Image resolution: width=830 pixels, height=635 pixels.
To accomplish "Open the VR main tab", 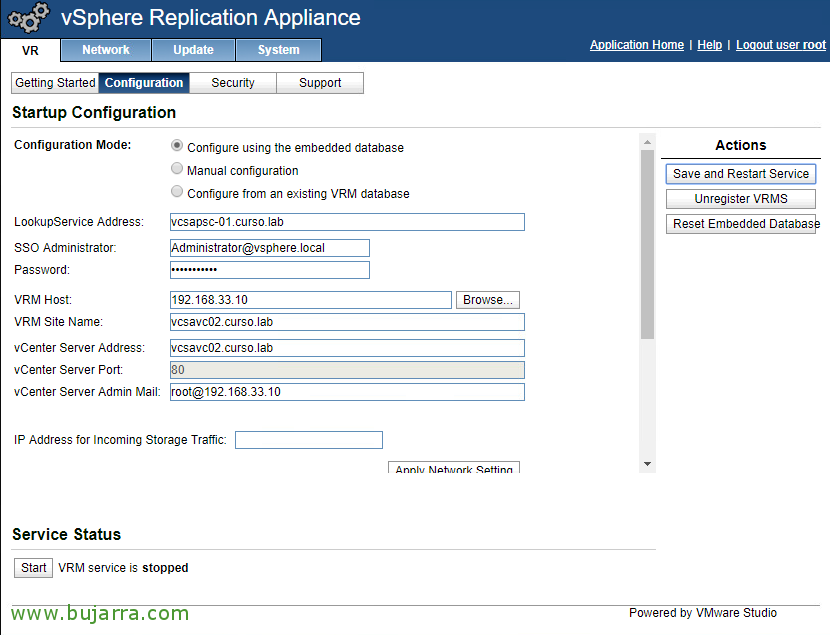I will (30, 50).
